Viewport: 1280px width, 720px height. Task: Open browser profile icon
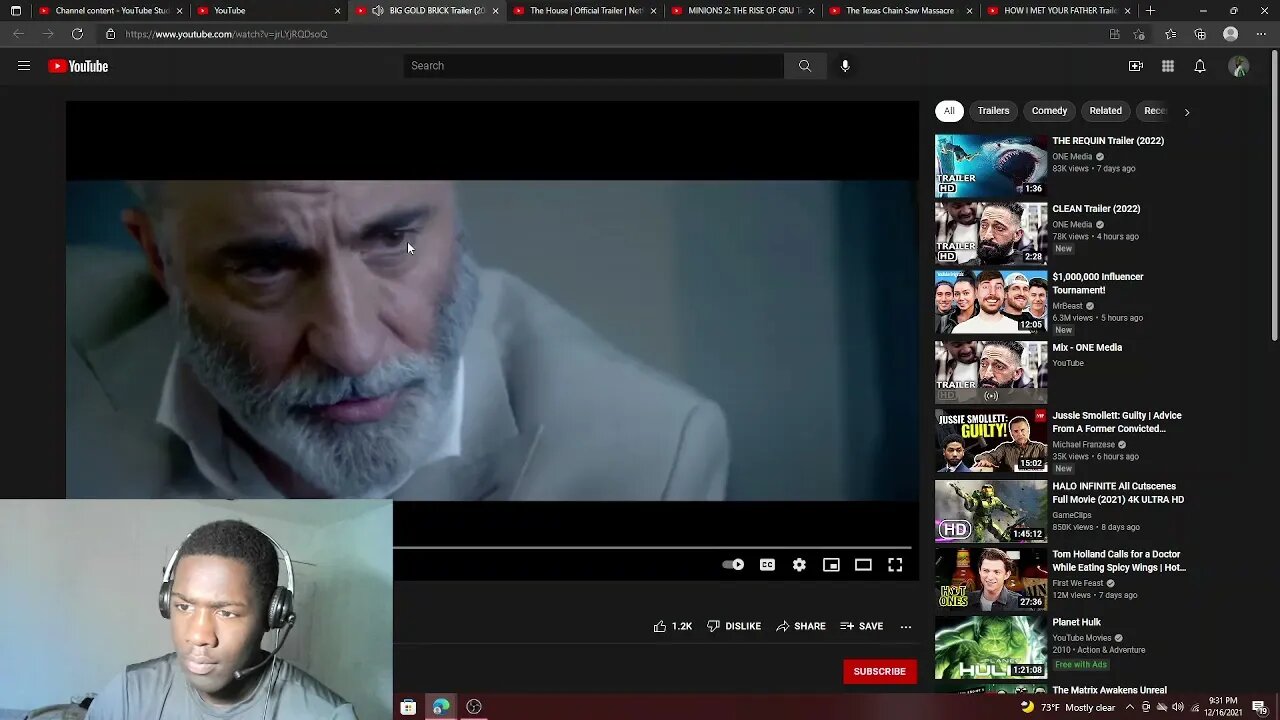click(x=1231, y=34)
